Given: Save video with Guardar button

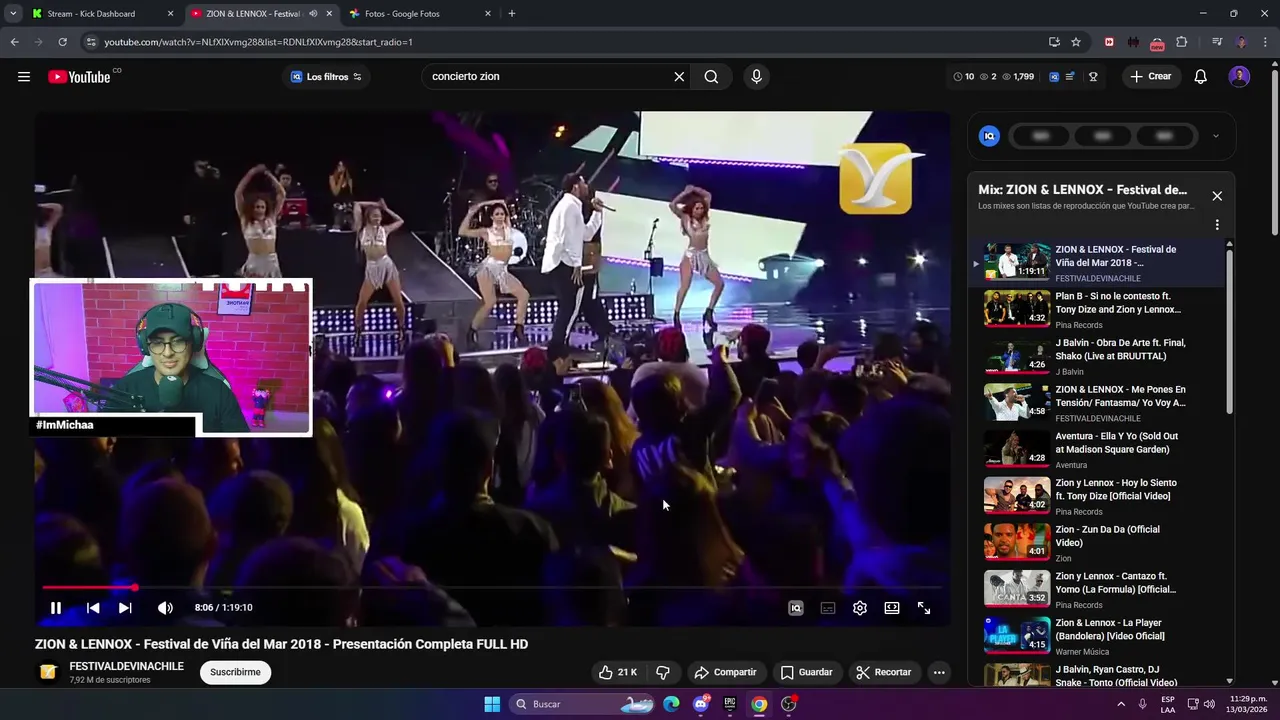Looking at the screenshot, I should [x=807, y=672].
